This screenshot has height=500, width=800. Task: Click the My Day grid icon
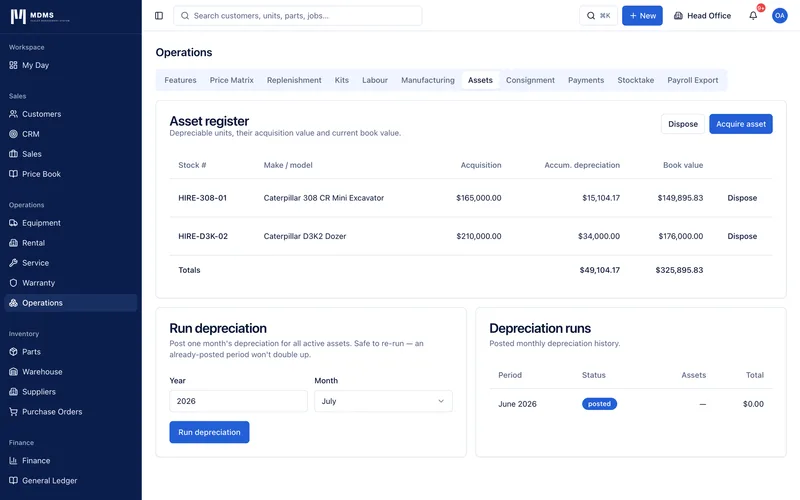tap(13, 65)
